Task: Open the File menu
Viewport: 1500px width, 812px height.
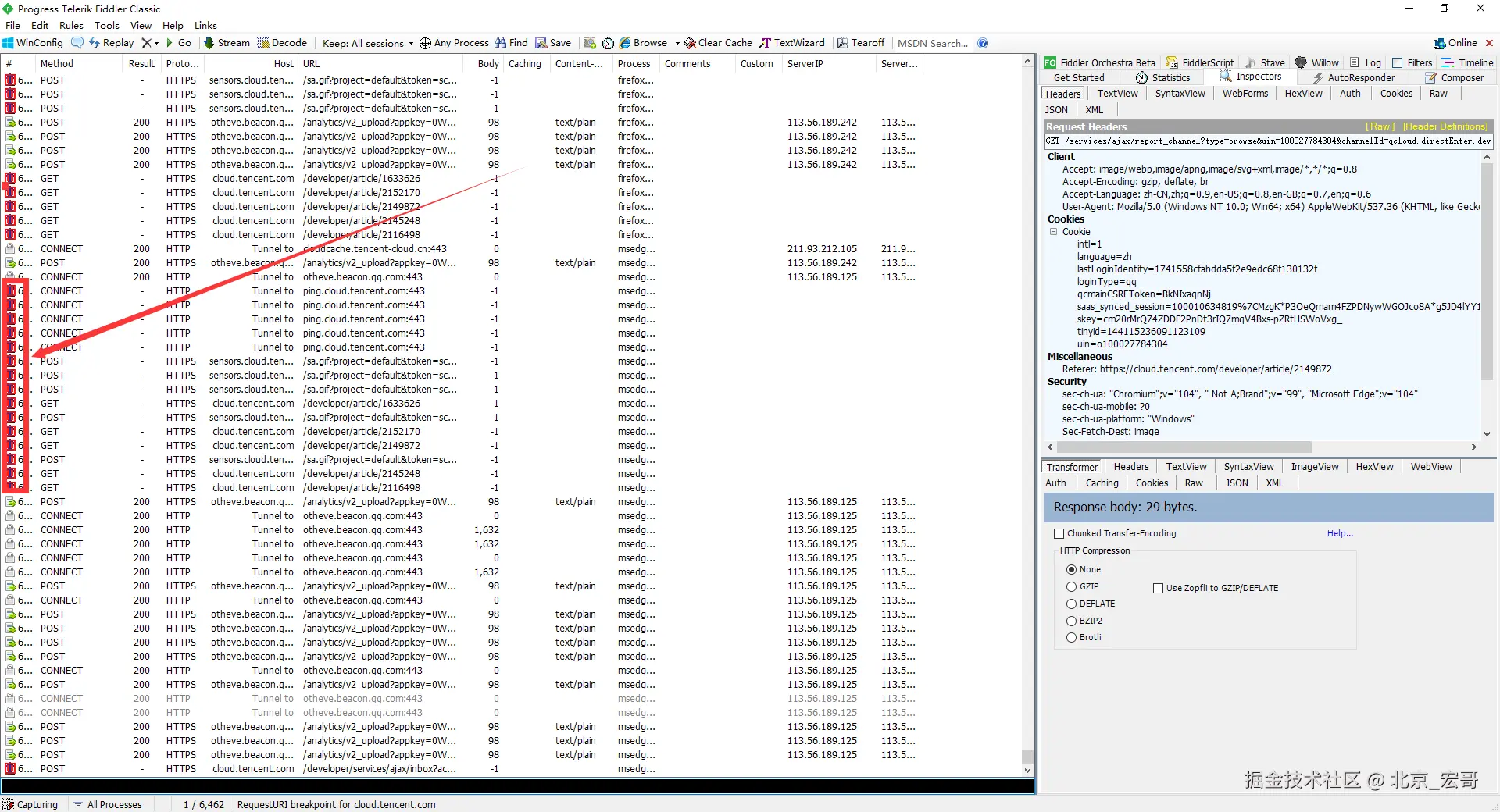Action: [13, 25]
